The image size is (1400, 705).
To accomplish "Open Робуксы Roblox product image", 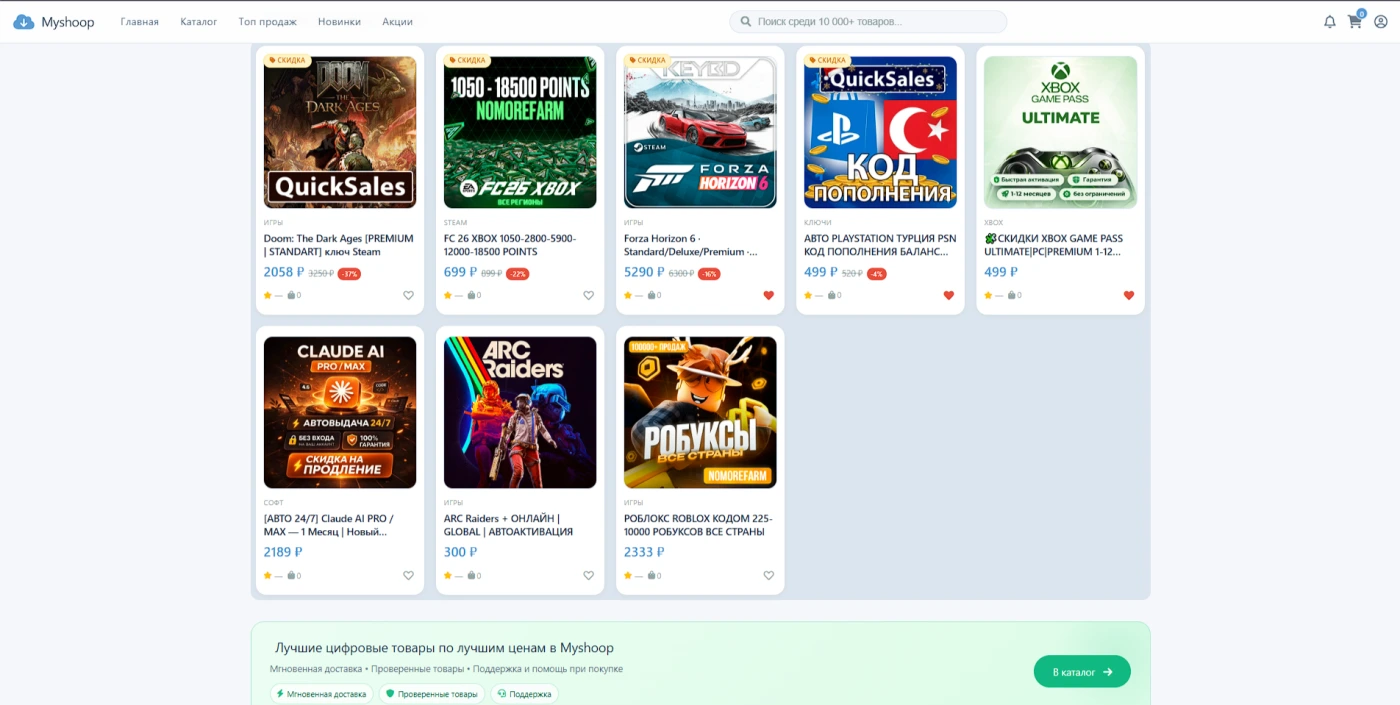I will pyautogui.click(x=700, y=412).
